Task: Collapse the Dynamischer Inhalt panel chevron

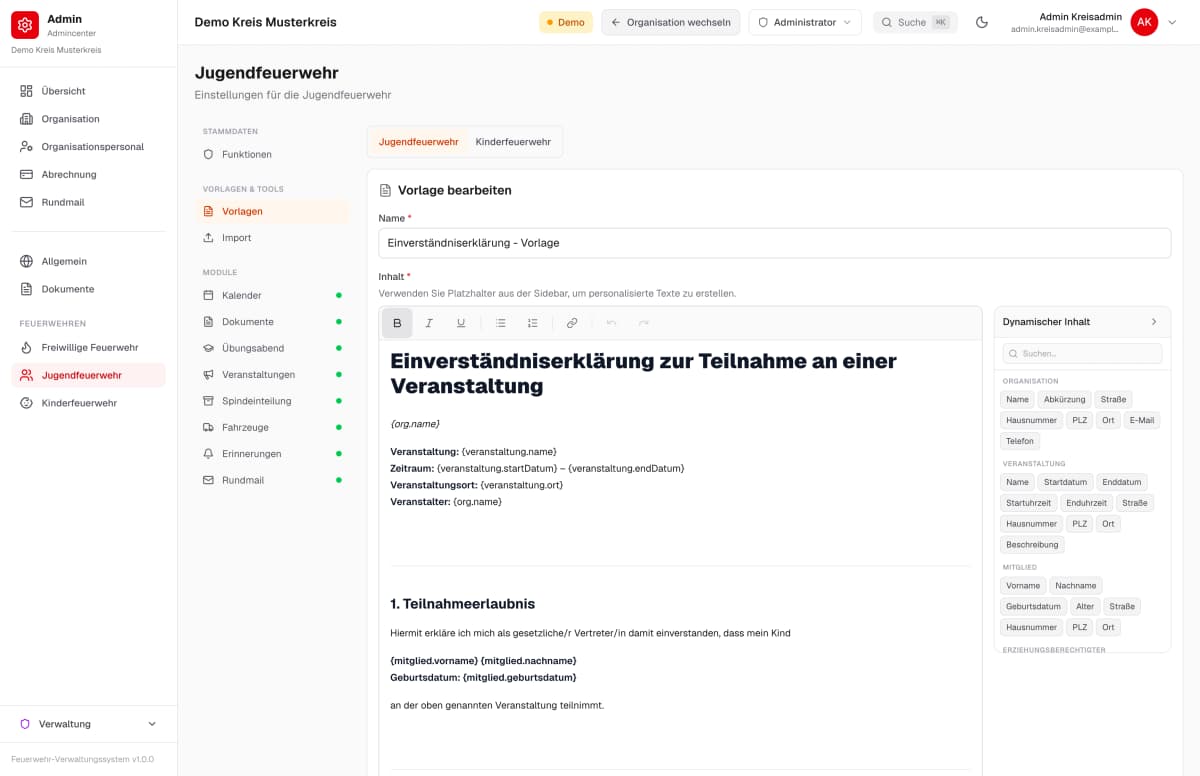Action: click(1154, 322)
